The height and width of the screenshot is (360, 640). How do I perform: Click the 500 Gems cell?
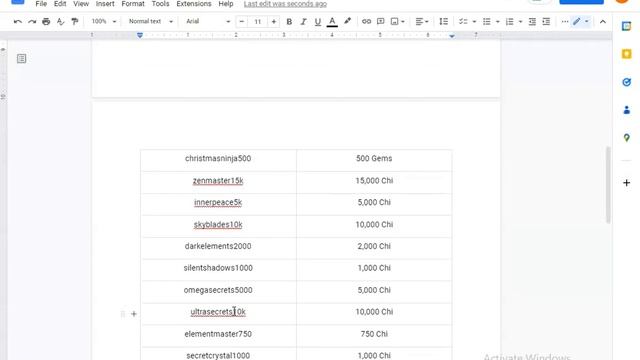[374, 160]
